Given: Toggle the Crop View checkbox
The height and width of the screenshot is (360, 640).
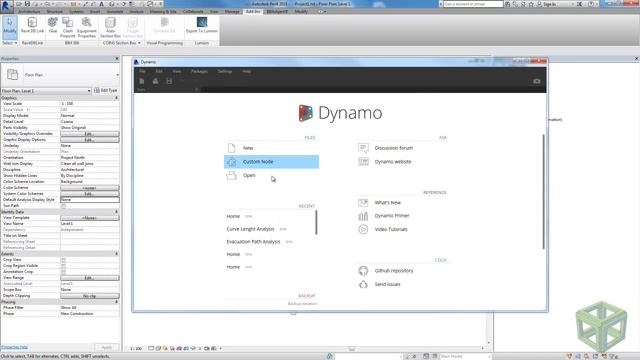Looking at the screenshot, I should pyautogui.click(x=63, y=260).
